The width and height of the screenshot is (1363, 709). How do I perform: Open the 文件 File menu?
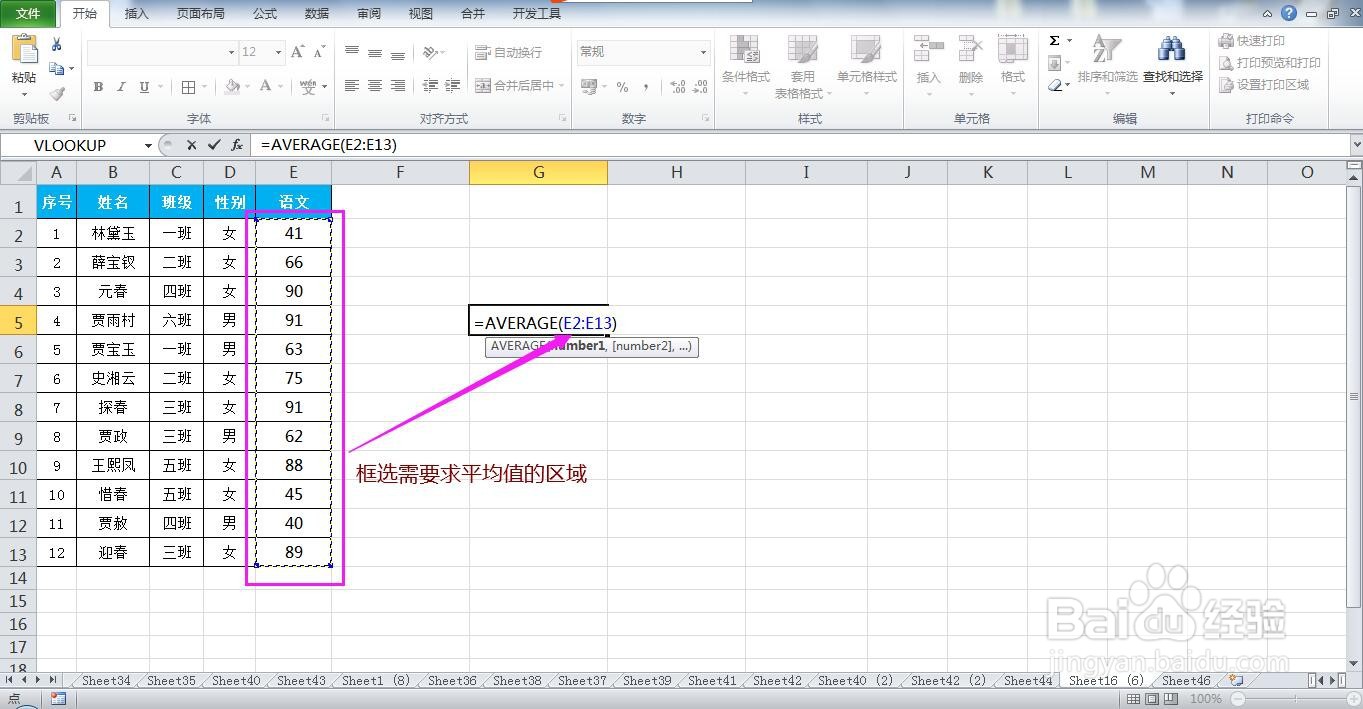click(x=28, y=14)
